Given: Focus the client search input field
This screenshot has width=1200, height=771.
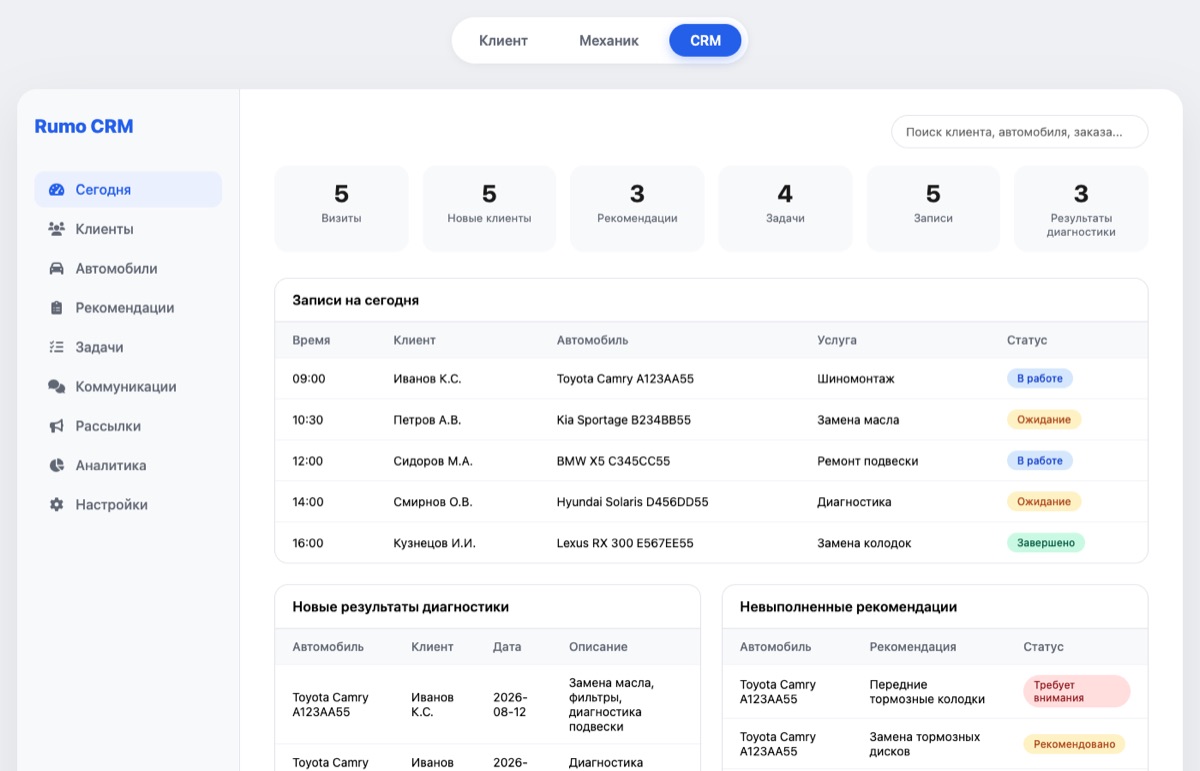Looking at the screenshot, I should (1019, 131).
